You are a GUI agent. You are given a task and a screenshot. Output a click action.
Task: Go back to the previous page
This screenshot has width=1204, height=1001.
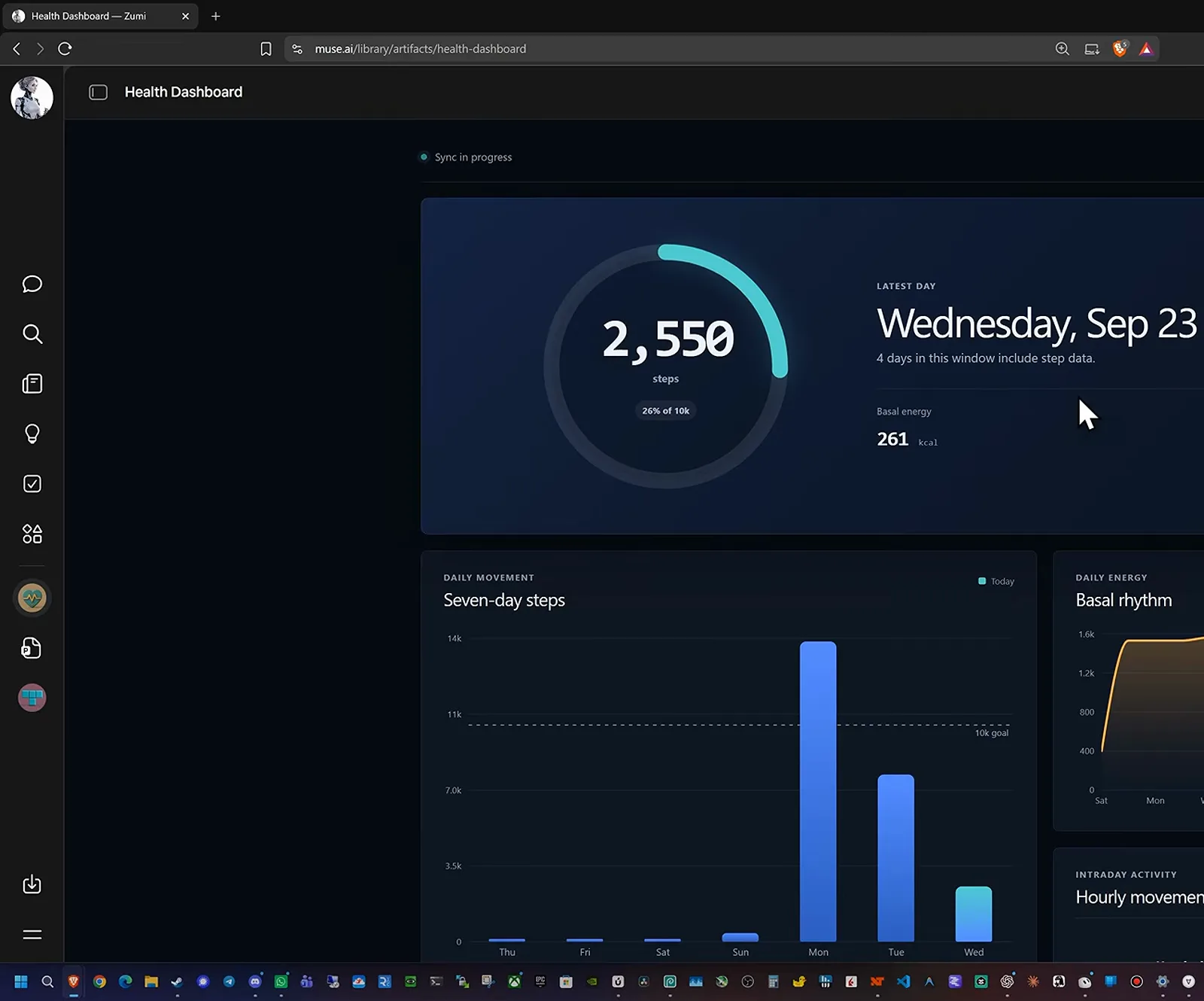(x=17, y=49)
